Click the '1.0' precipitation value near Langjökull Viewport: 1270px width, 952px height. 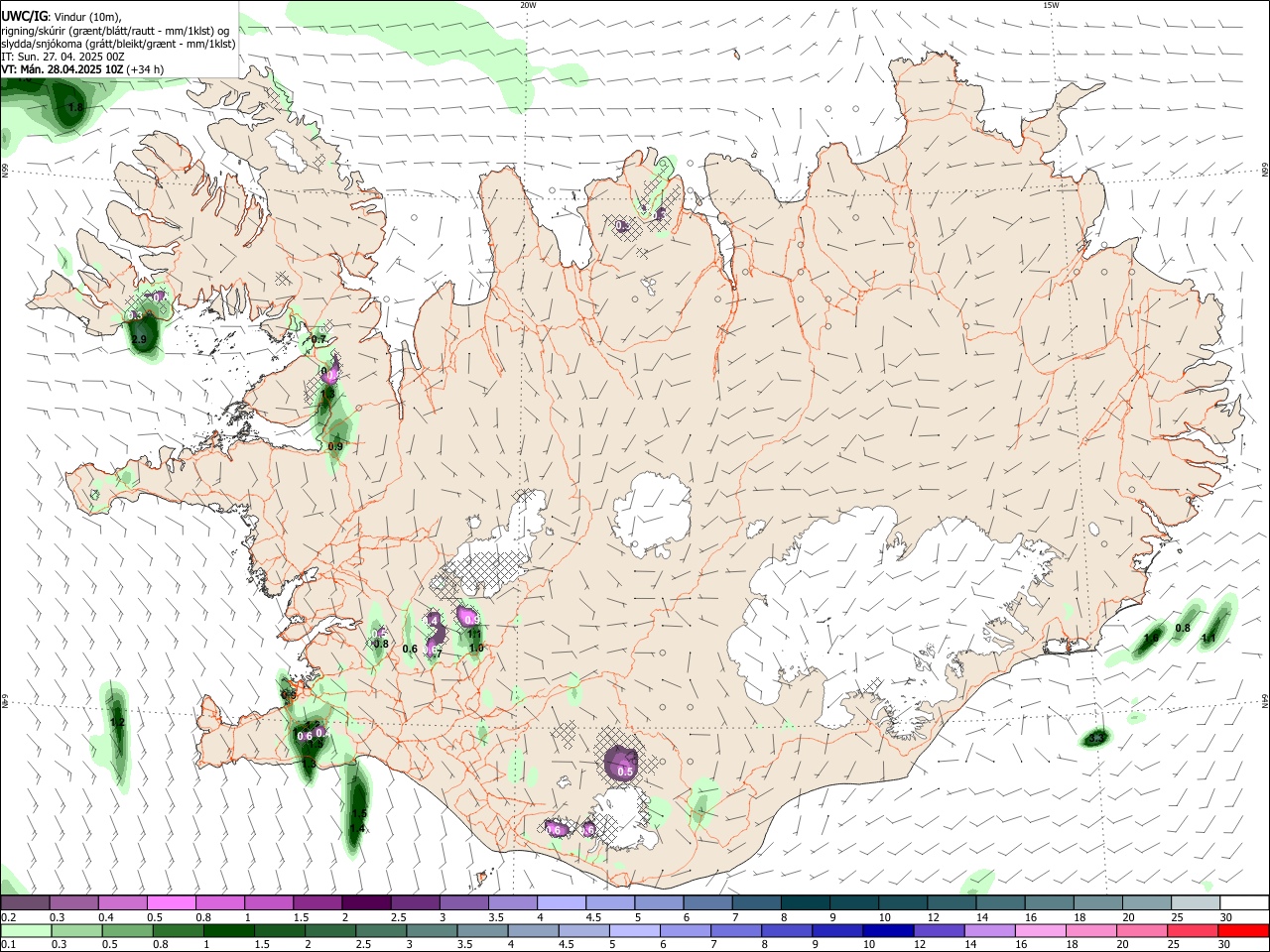[x=476, y=648]
